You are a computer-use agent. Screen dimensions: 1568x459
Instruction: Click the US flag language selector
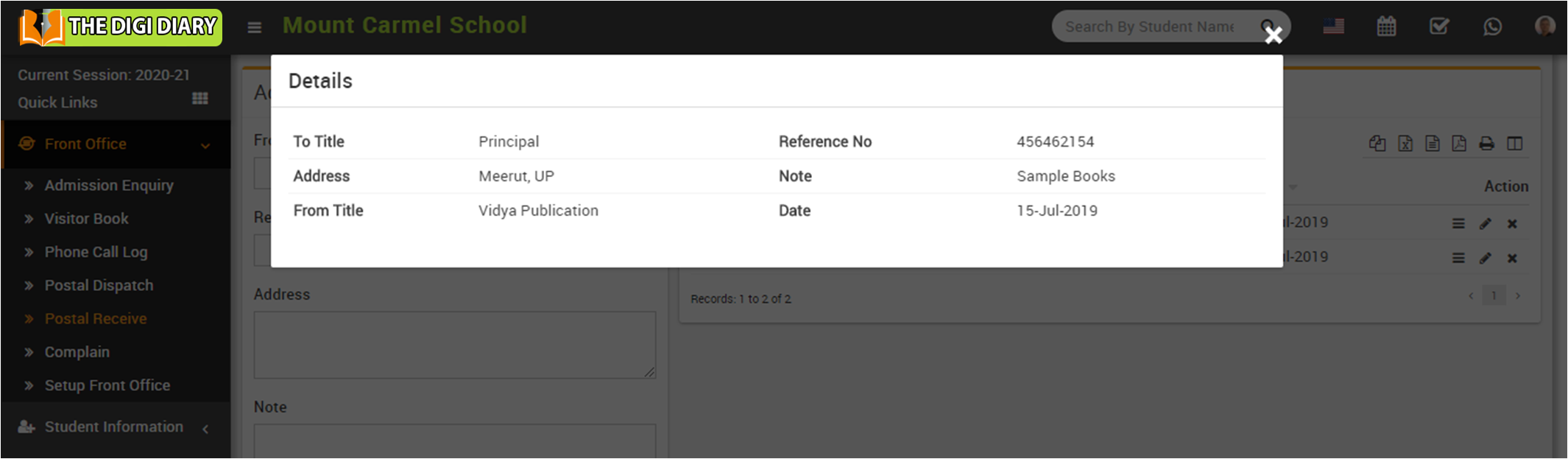click(1333, 27)
